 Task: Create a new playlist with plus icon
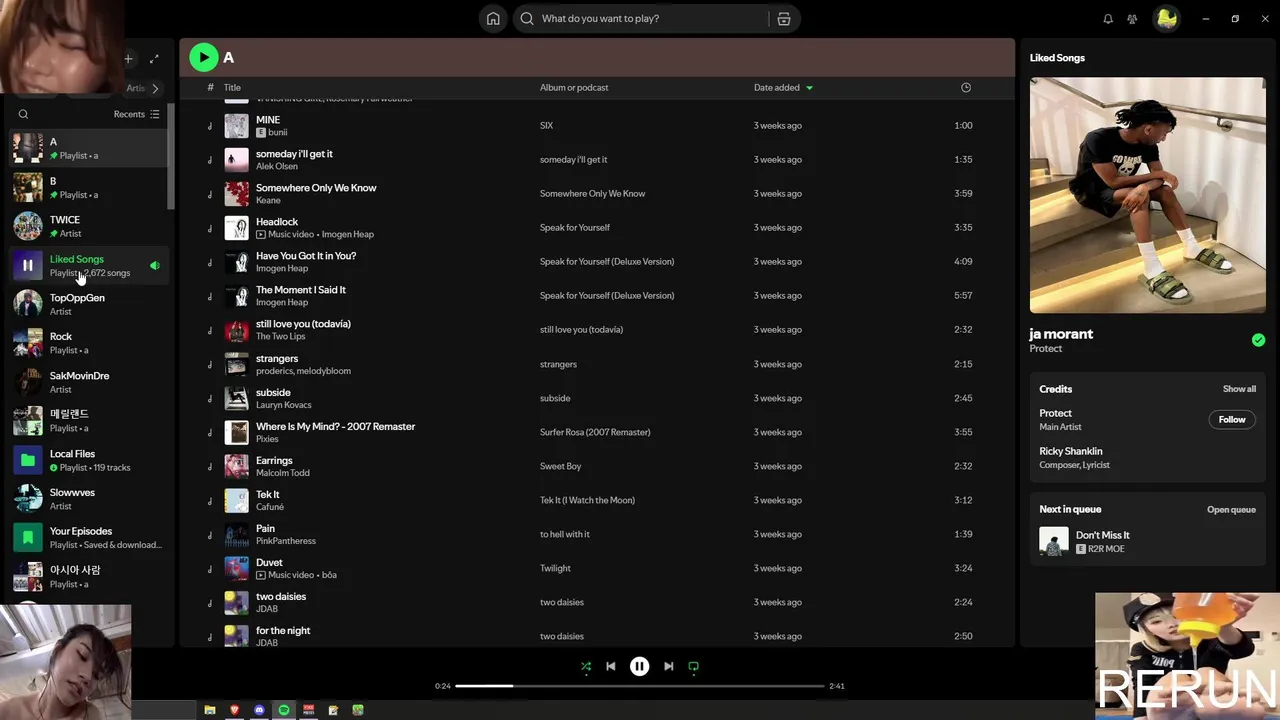point(128,59)
